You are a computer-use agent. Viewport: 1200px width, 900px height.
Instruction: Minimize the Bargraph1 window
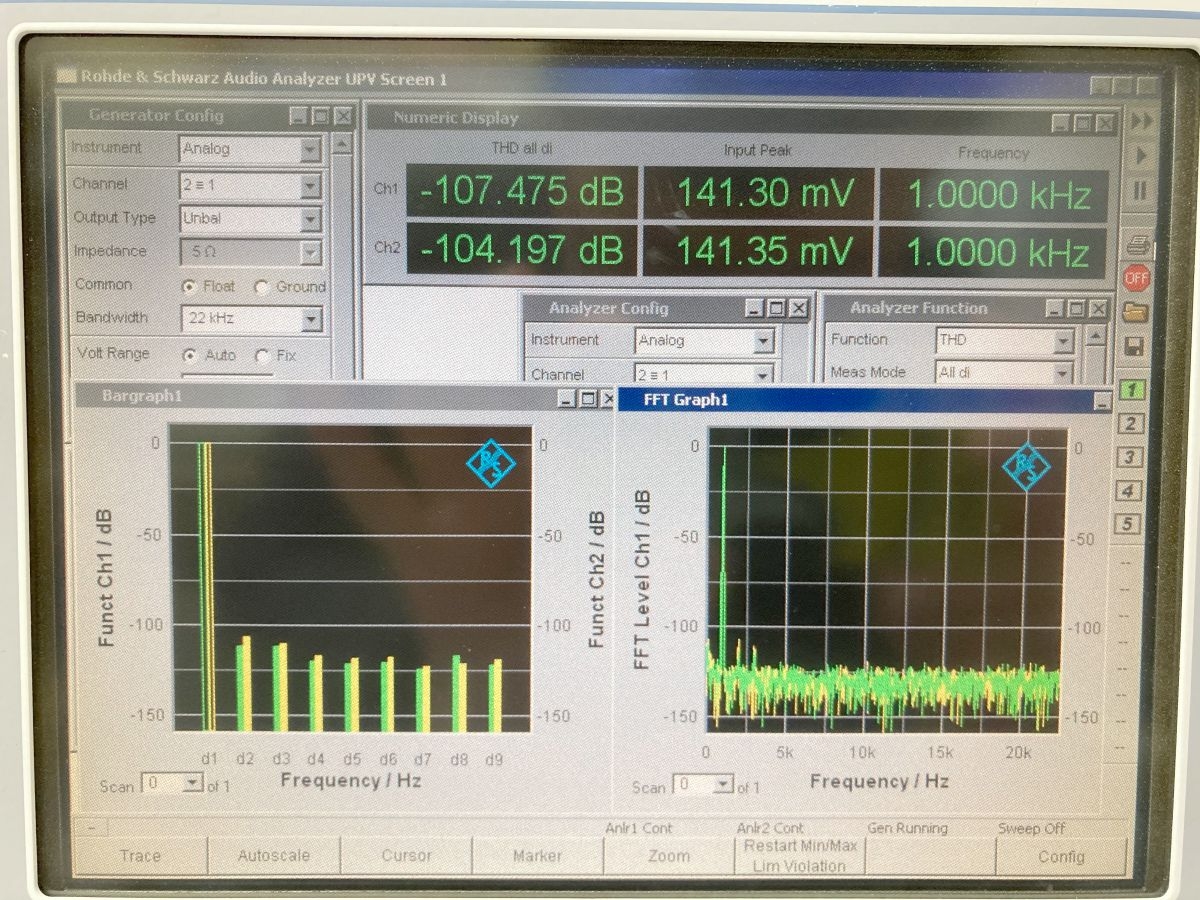(567, 399)
